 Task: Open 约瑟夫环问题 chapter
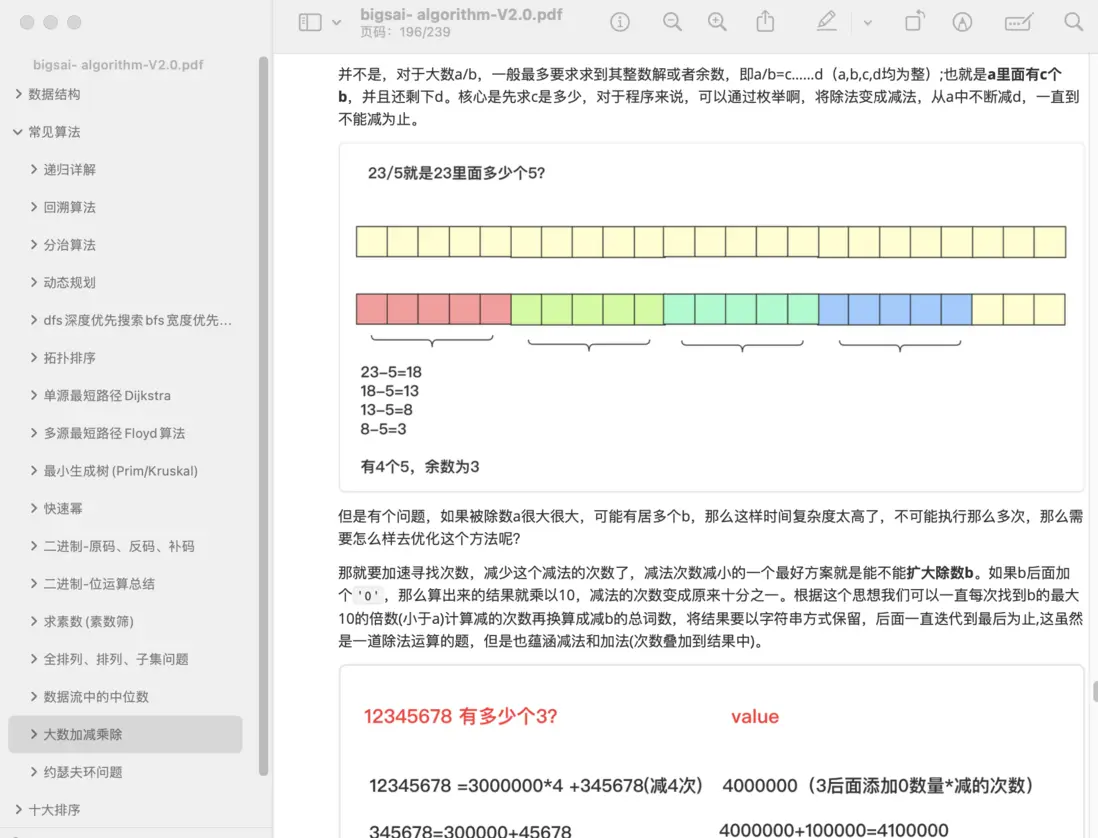(83, 772)
